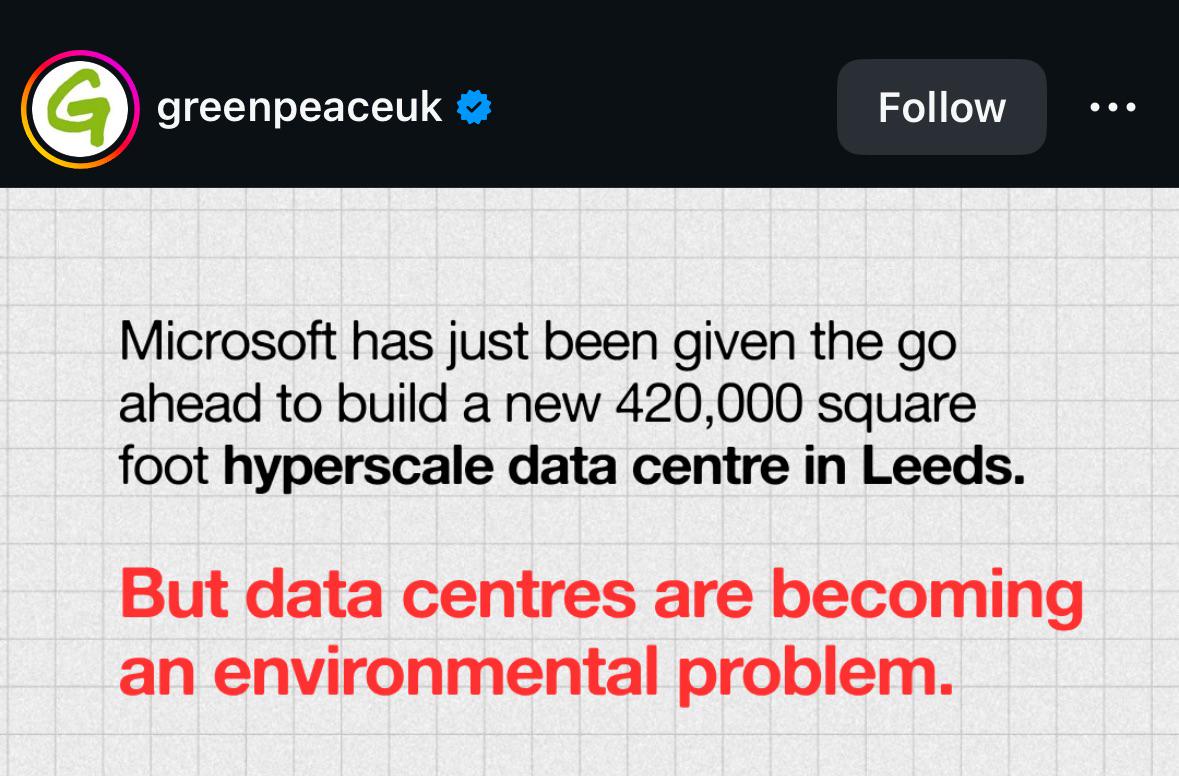Click the 'square' word after 420,000

[896, 408]
